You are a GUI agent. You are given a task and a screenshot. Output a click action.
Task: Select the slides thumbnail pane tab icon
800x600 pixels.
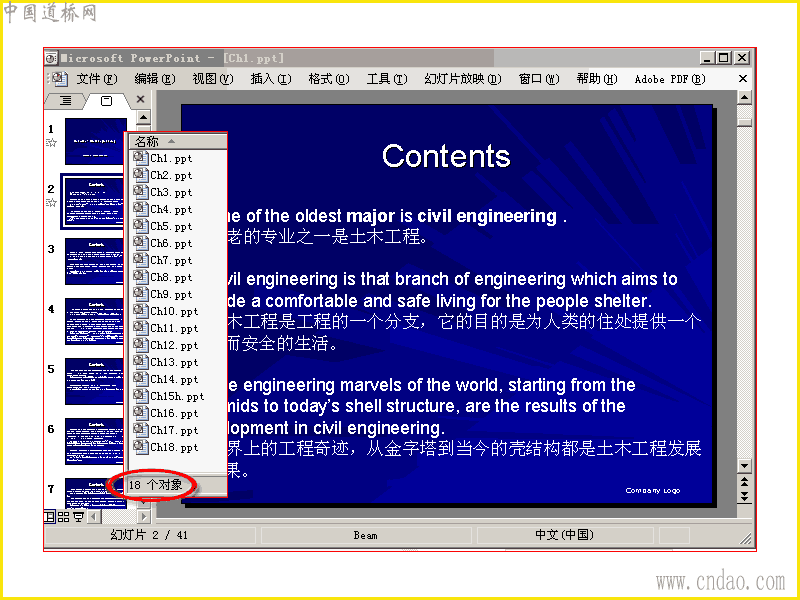point(106,101)
